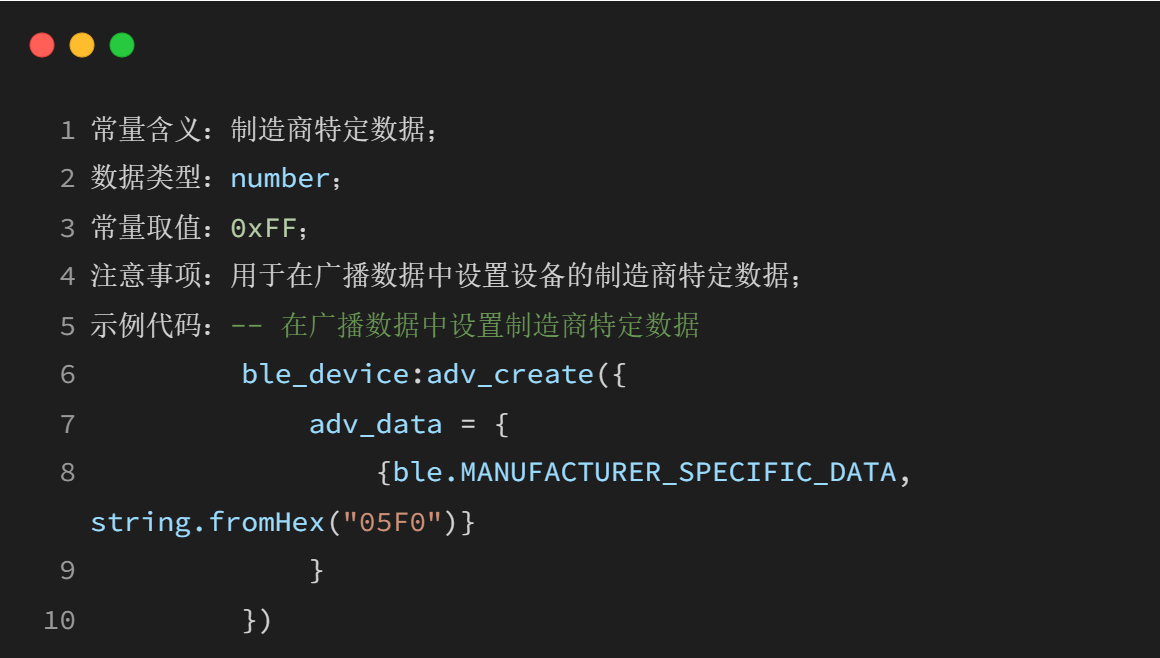
Task: Click the blue word "number"
Action: [x=280, y=179]
